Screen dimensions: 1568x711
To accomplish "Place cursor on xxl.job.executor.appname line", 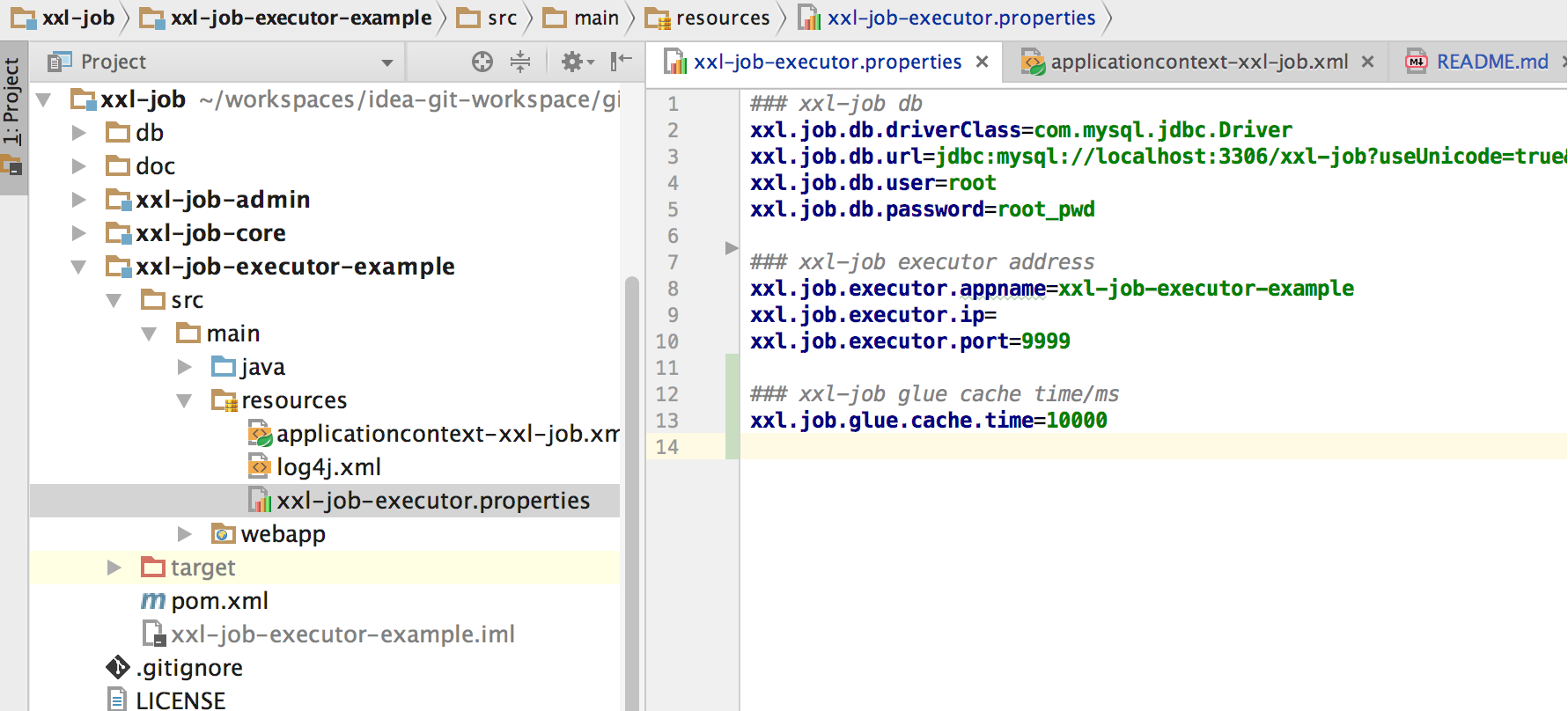I will point(1051,289).
